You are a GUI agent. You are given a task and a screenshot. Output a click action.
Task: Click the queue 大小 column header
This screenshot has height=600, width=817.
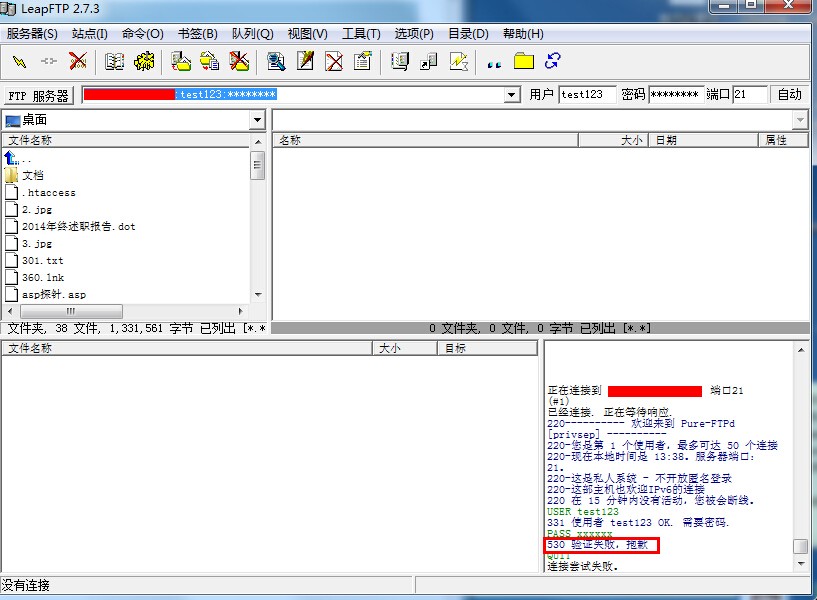pos(405,348)
